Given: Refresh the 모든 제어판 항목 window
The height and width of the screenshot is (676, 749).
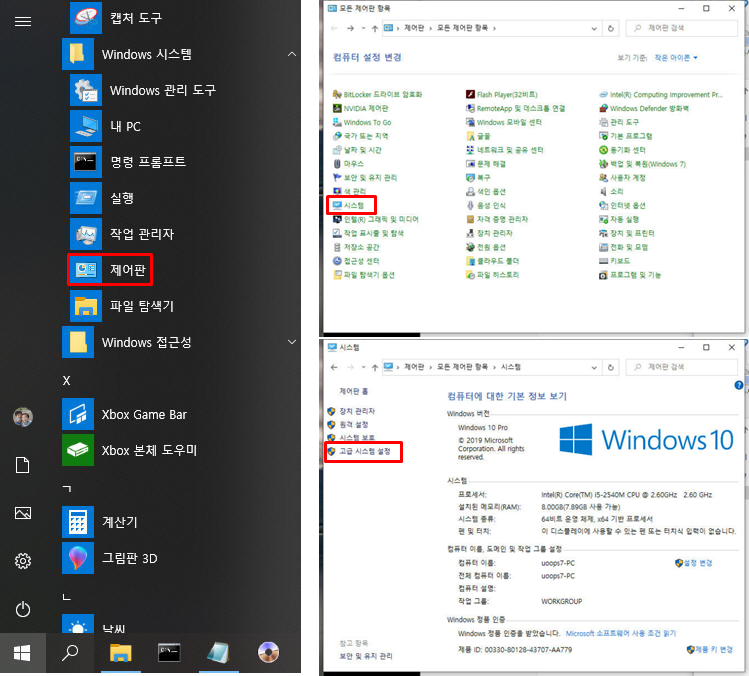Looking at the screenshot, I should [x=610, y=29].
